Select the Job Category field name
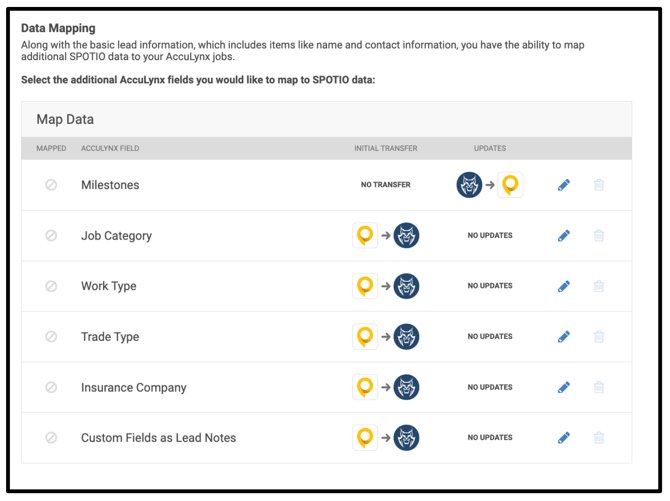 (117, 236)
